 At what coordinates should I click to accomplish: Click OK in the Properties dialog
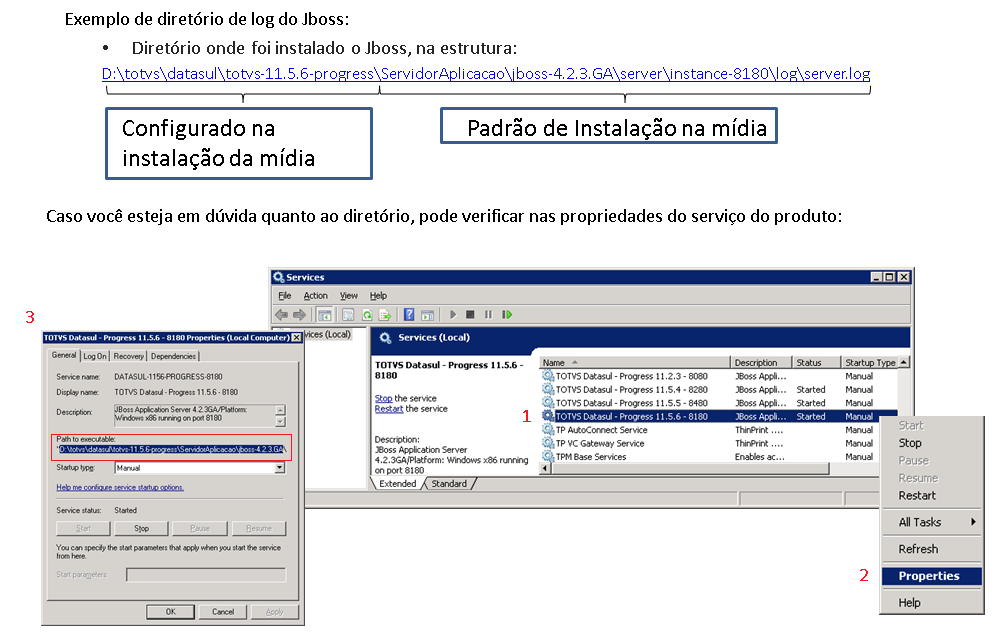[170, 612]
